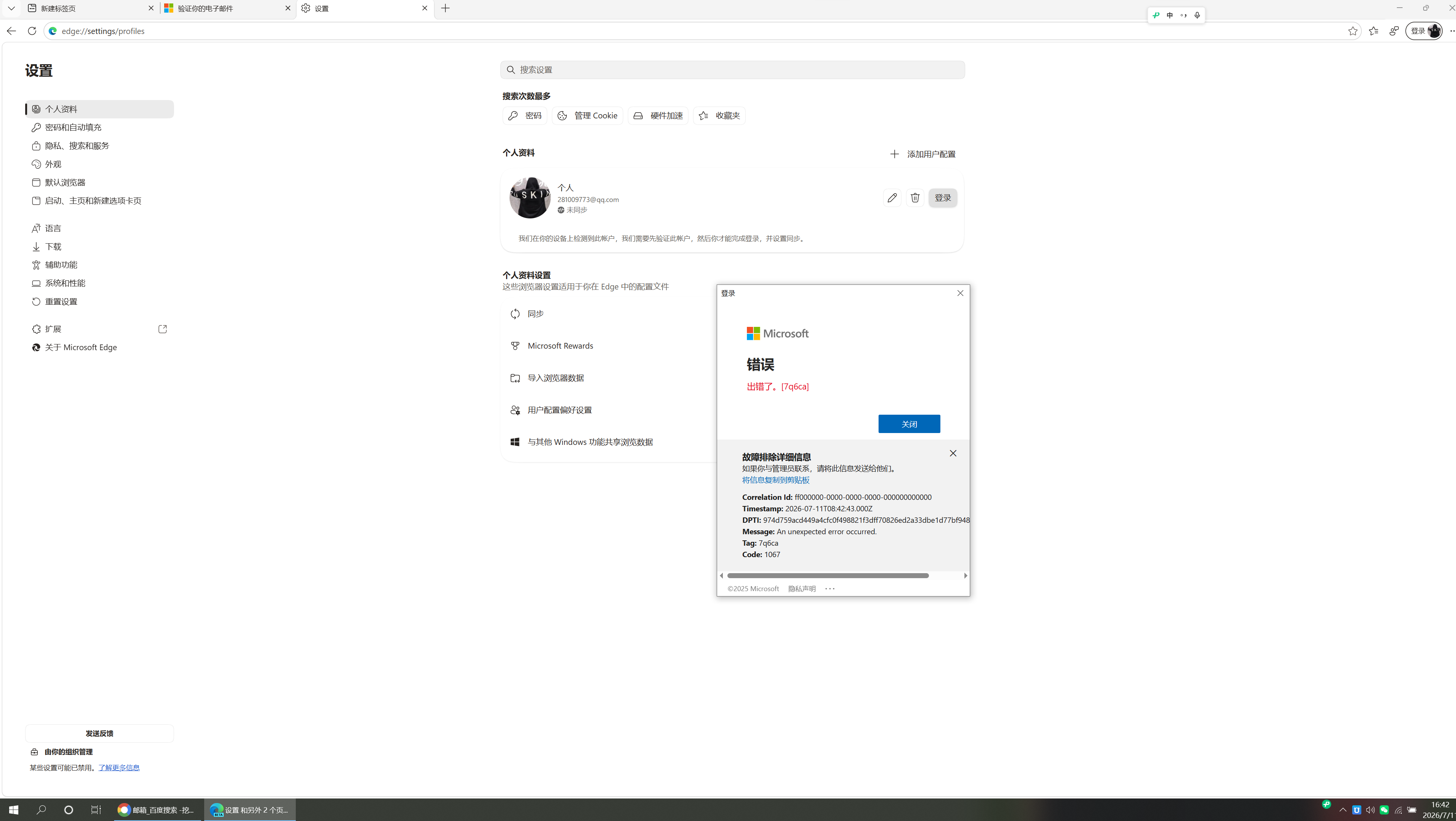
Task: Click the profile avatar picture
Action: (x=530, y=198)
